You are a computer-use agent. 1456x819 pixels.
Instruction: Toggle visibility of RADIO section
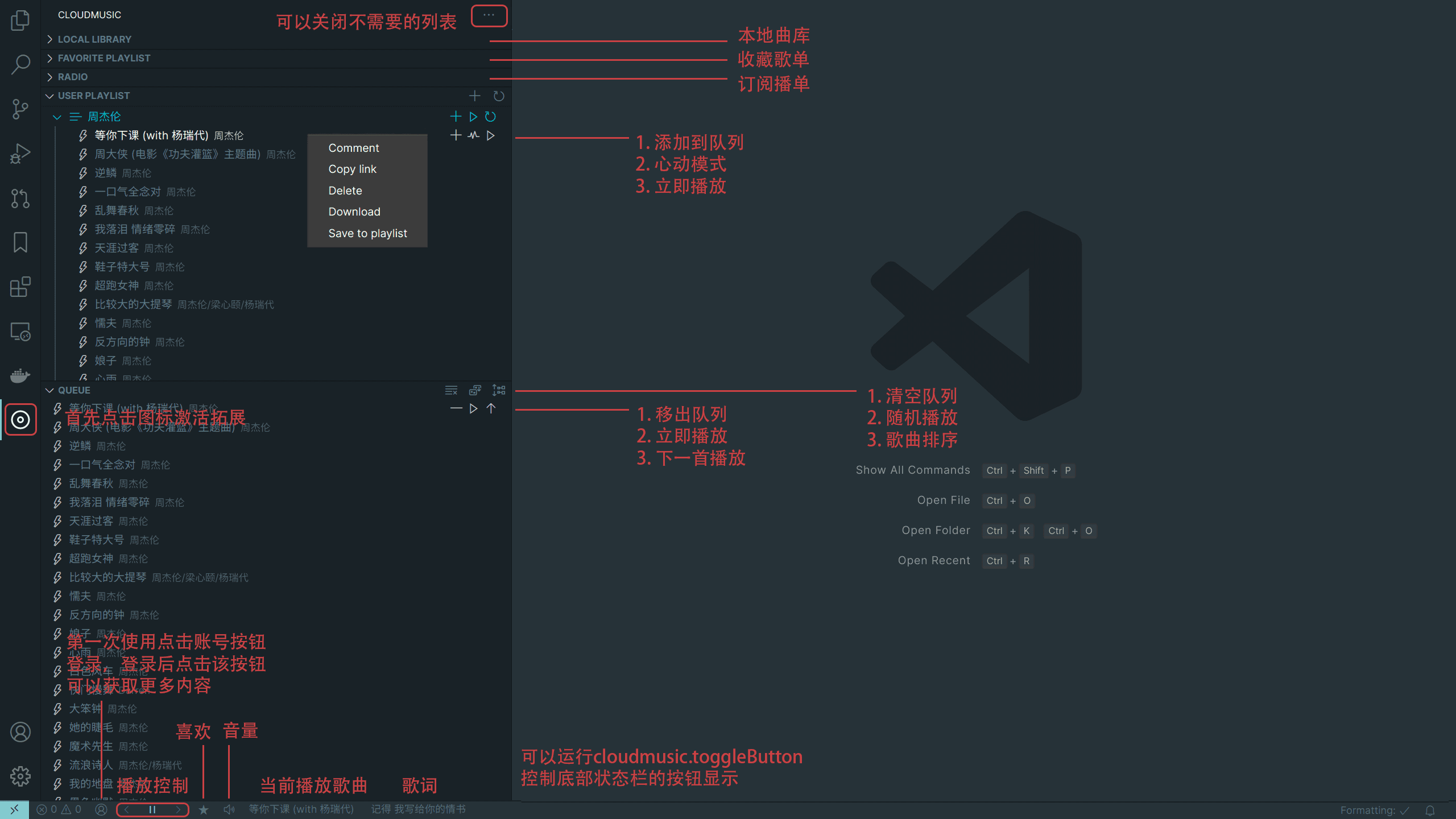(50, 76)
